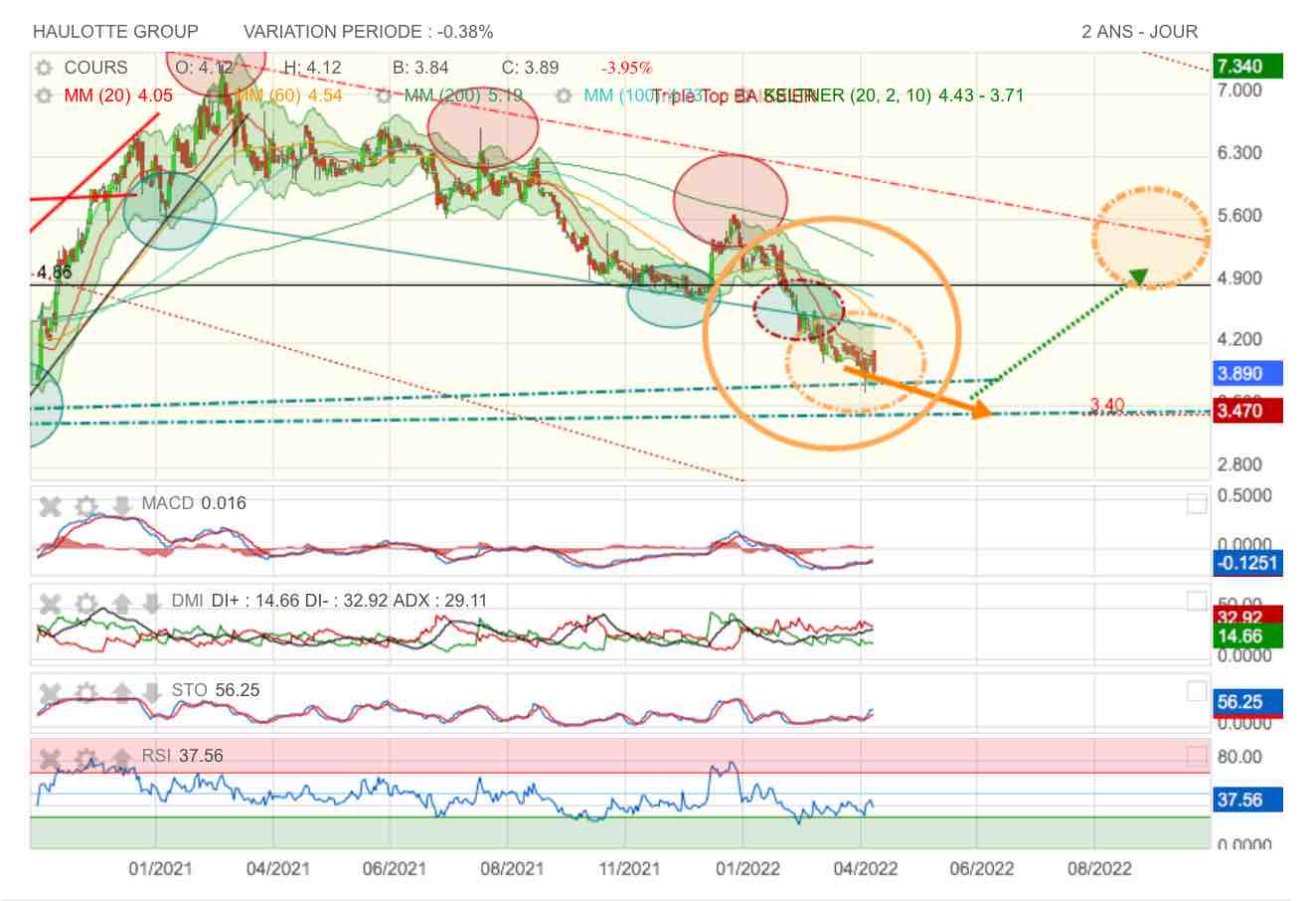Click the 14.66 DI+ value tag
Screen dimensions: 1316x901
(1247, 636)
